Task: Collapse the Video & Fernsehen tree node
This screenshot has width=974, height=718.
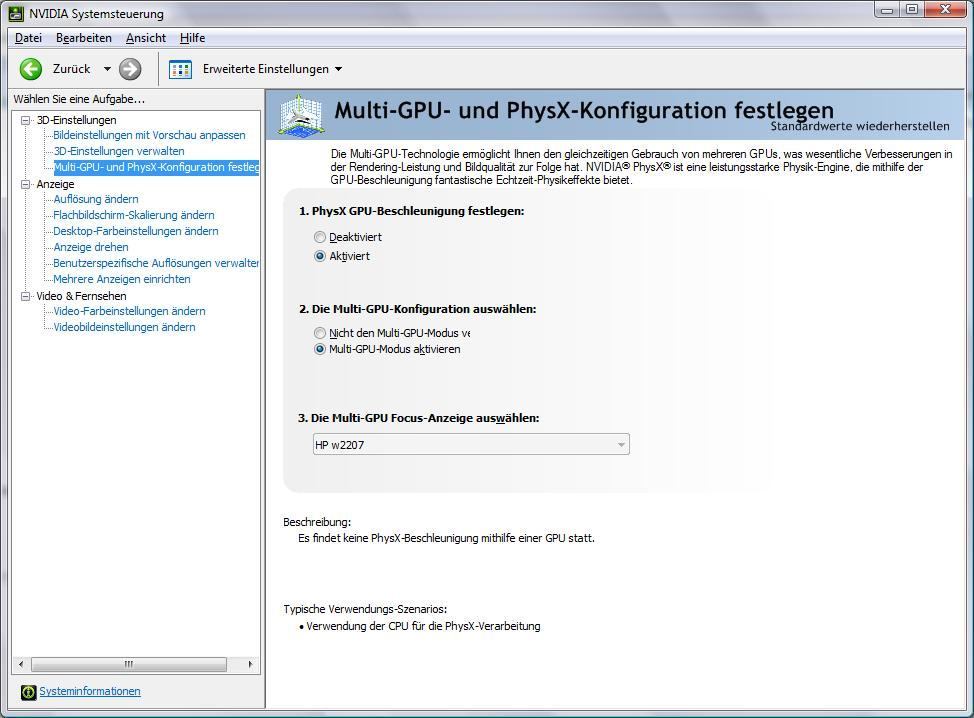Action: coord(25,296)
